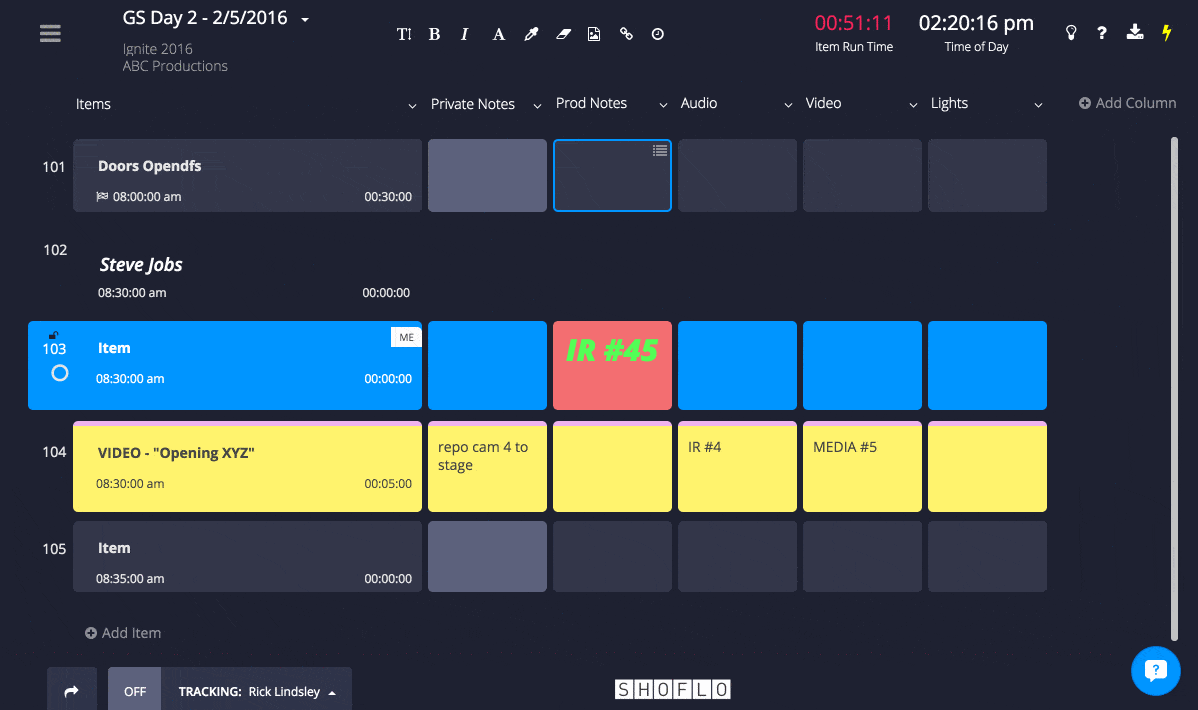The height and width of the screenshot is (710, 1198).
Task: Open the hamburger navigation menu
Action: coord(50,33)
